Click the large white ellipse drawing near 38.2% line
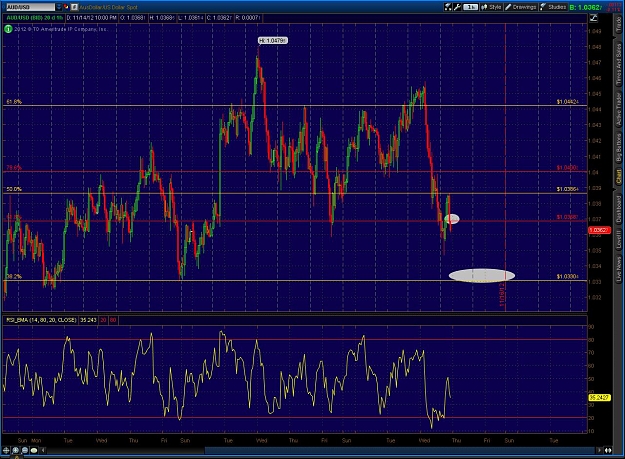The height and width of the screenshot is (459, 625). tap(482, 275)
